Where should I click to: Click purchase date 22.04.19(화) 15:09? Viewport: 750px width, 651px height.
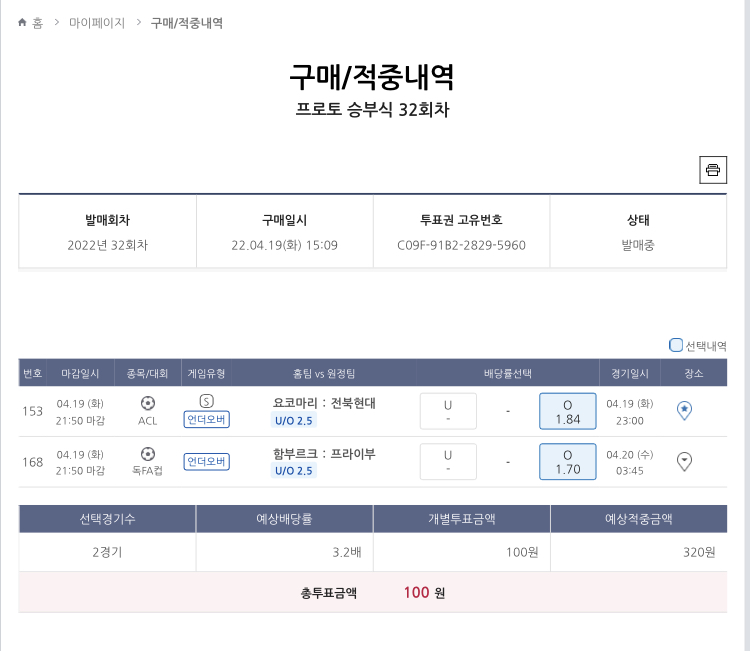point(285,245)
